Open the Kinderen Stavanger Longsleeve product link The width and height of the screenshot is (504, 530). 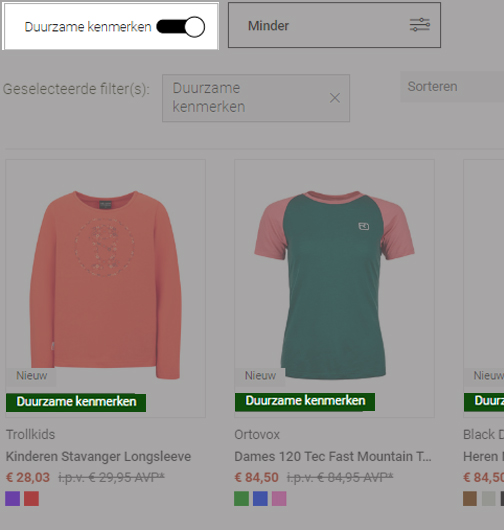click(x=98, y=456)
